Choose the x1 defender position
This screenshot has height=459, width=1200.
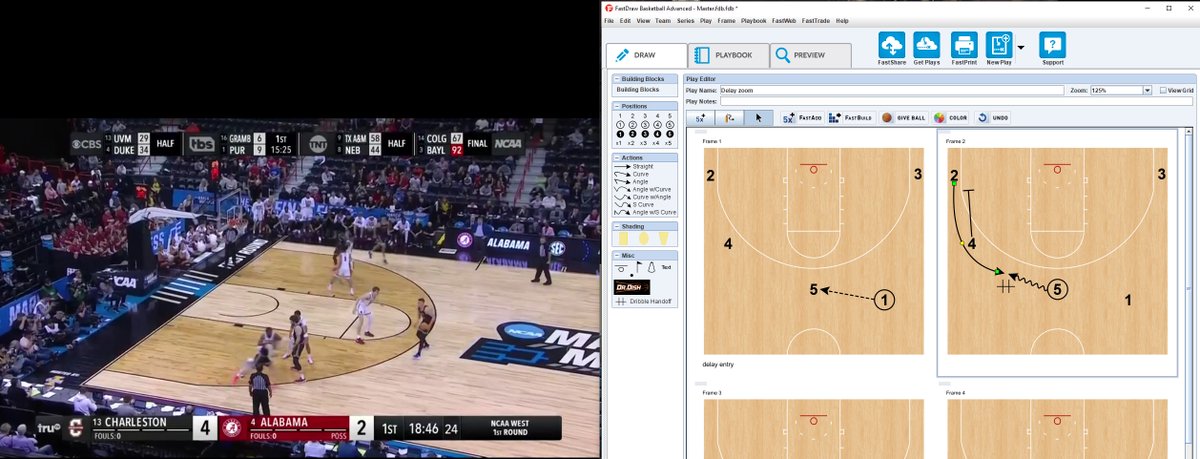pos(619,143)
